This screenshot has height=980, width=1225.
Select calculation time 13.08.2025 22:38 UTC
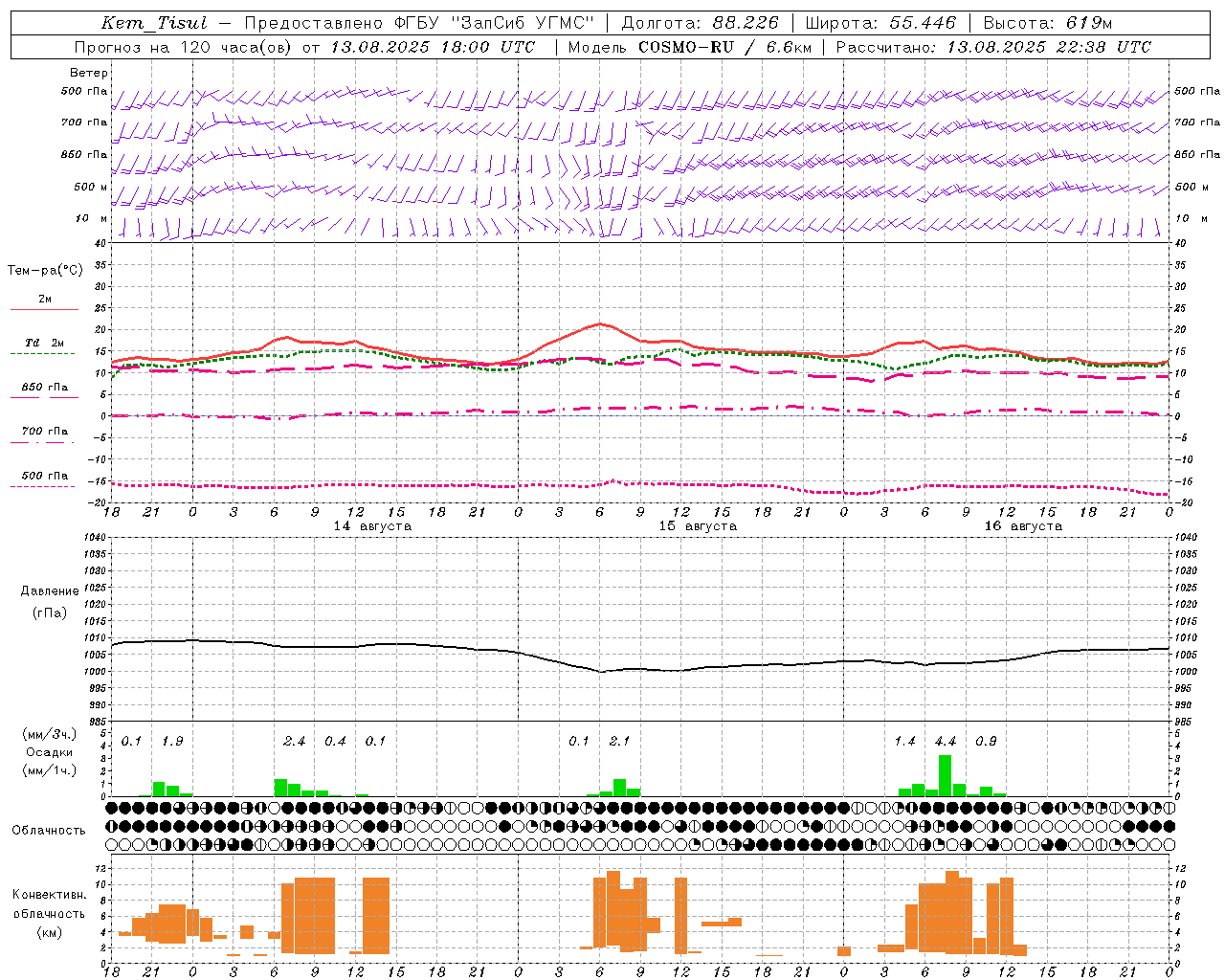click(1049, 47)
